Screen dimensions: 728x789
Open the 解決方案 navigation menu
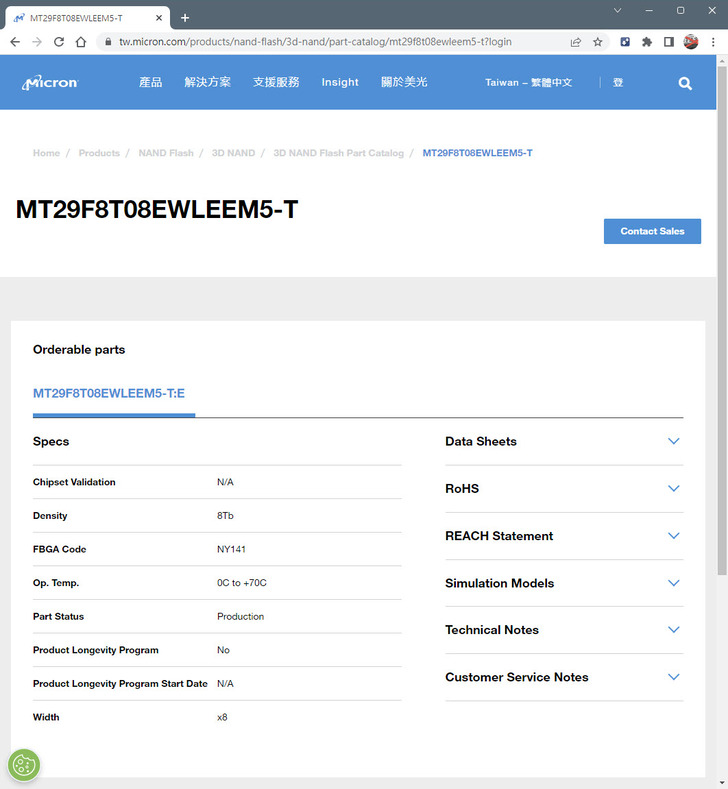(207, 82)
